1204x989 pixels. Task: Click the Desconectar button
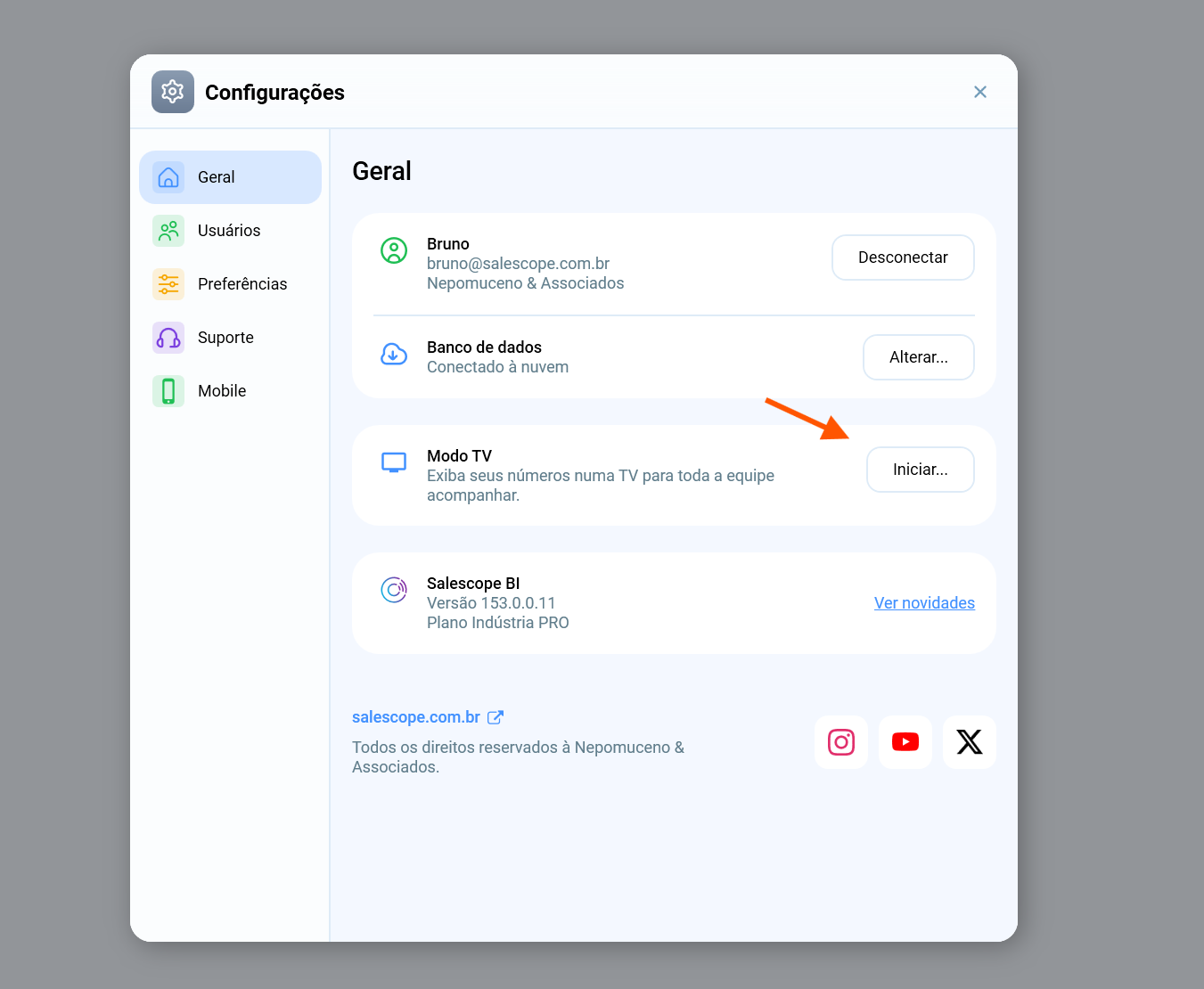tap(903, 257)
